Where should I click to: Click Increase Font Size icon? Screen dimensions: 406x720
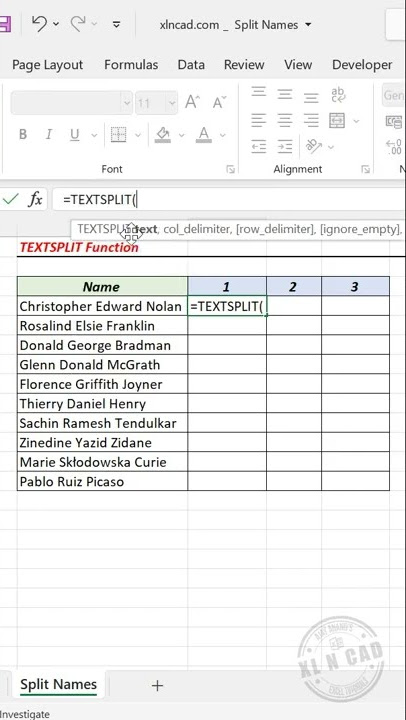pos(192,102)
